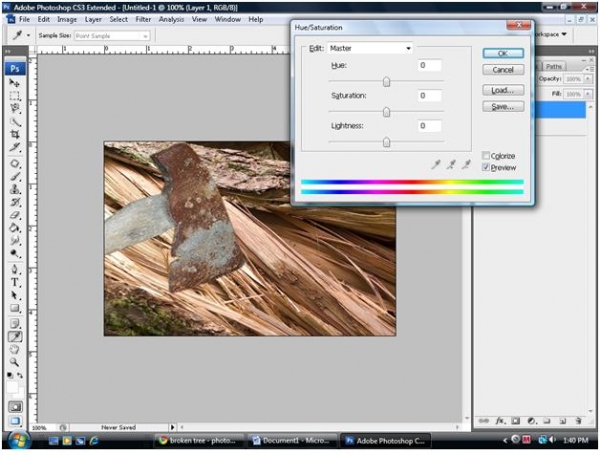The width and height of the screenshot is (600, 455).
Task: Collapse the right panel dock
Action: click(x=592, y=51)
